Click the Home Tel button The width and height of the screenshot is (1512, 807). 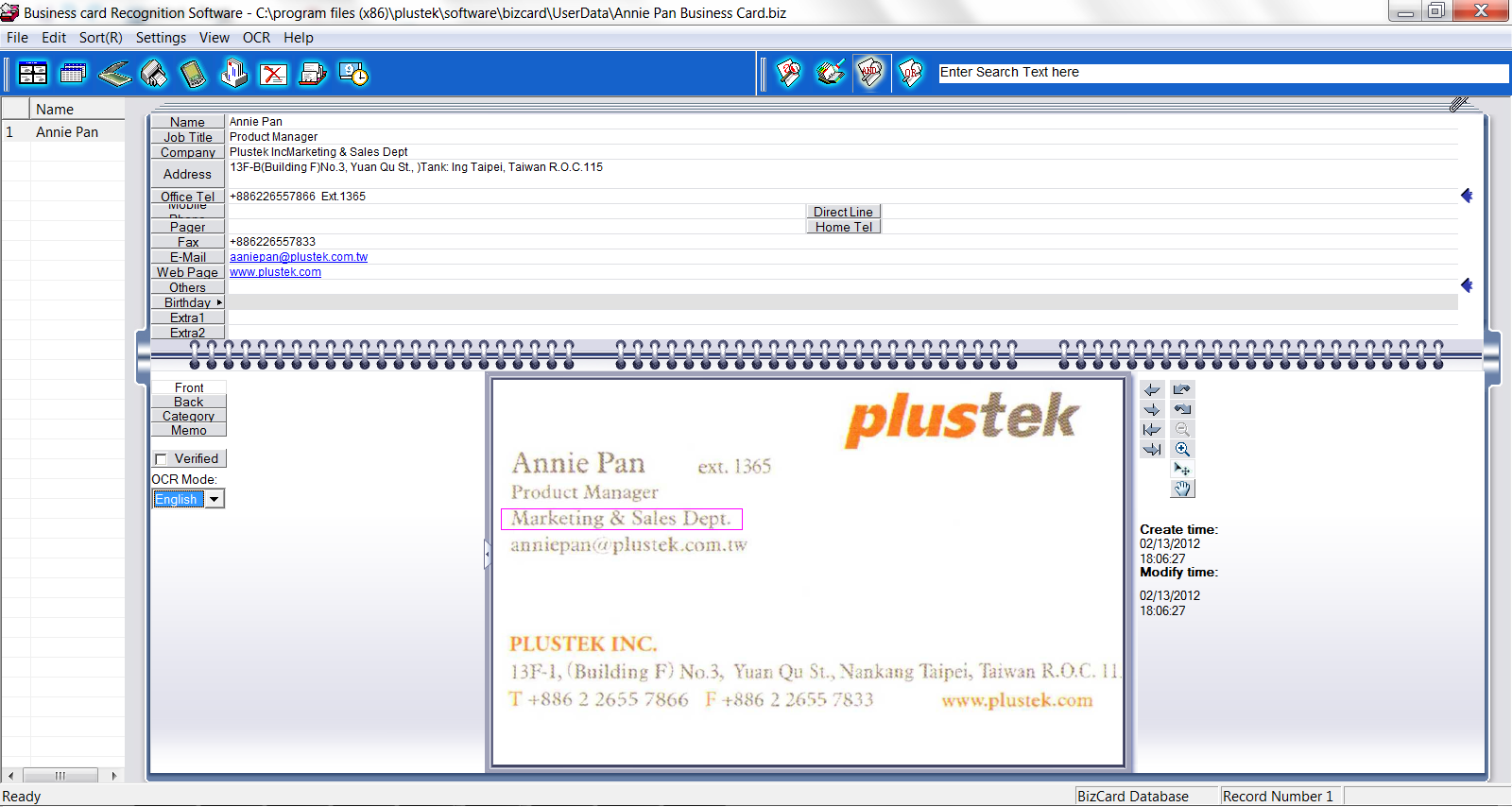843,227
